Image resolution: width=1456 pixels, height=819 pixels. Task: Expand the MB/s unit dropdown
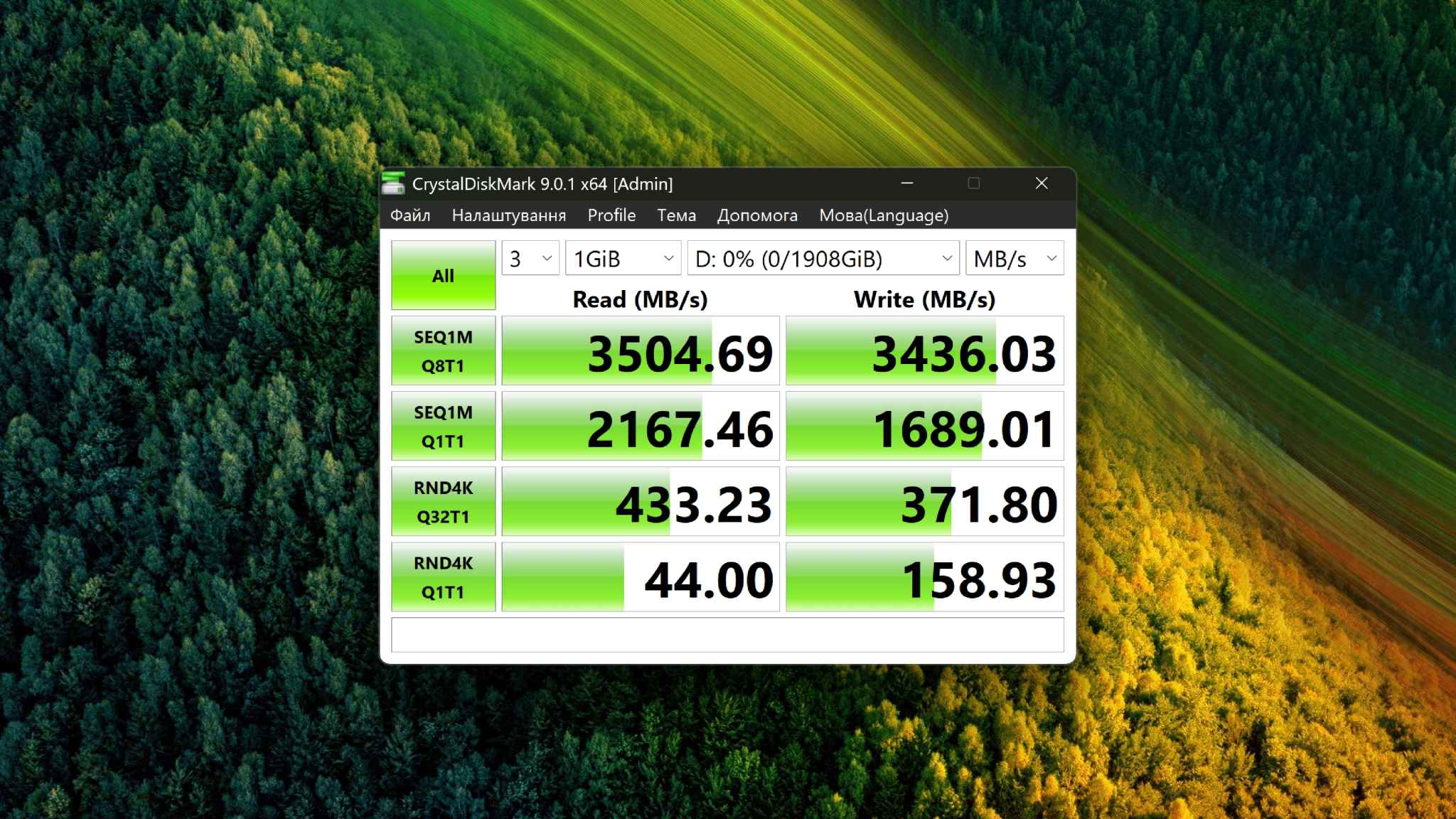[x=1015, y=259]
